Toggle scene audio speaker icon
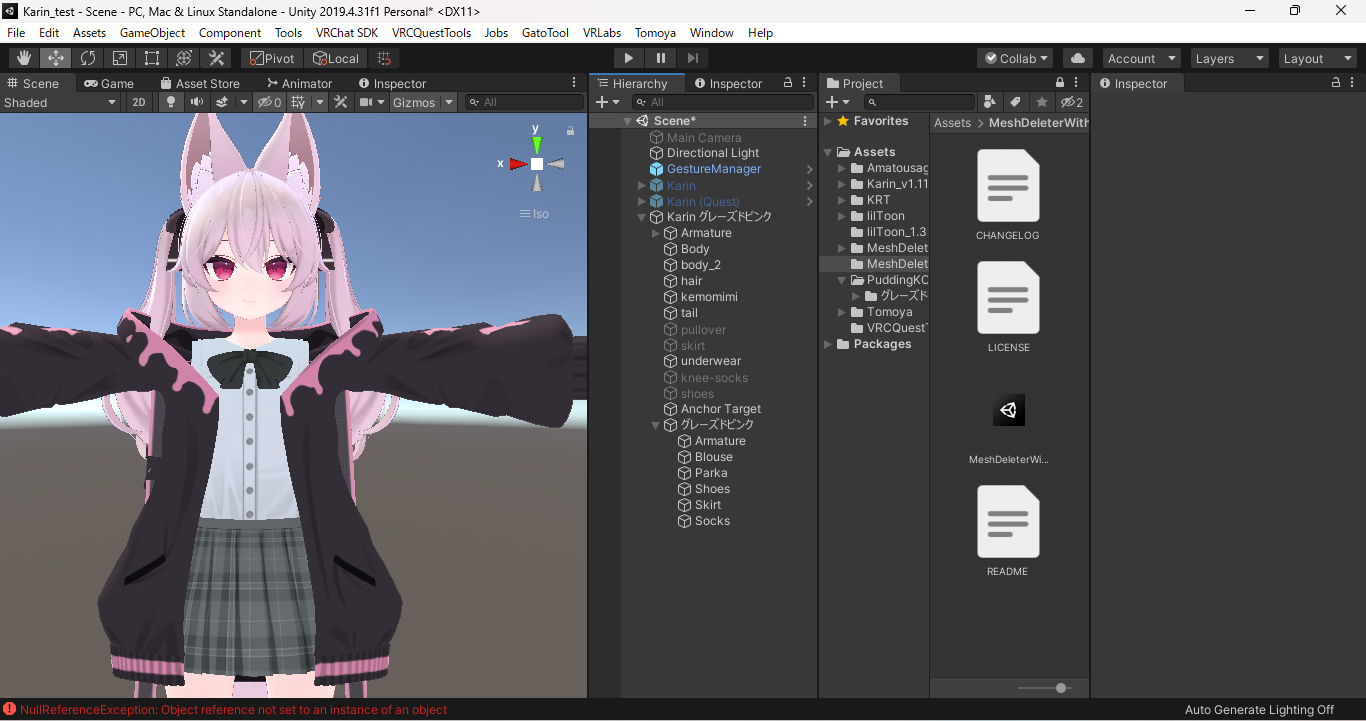 (197, 102)
